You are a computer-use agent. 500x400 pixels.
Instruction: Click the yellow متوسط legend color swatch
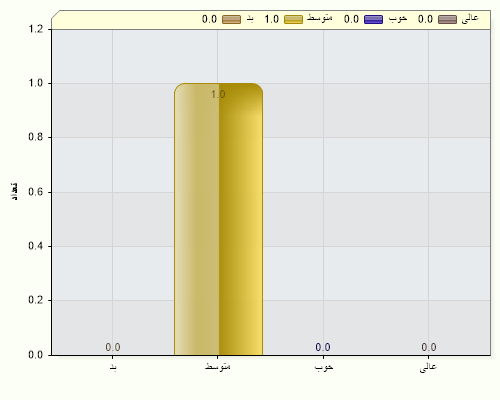point(293,19)
